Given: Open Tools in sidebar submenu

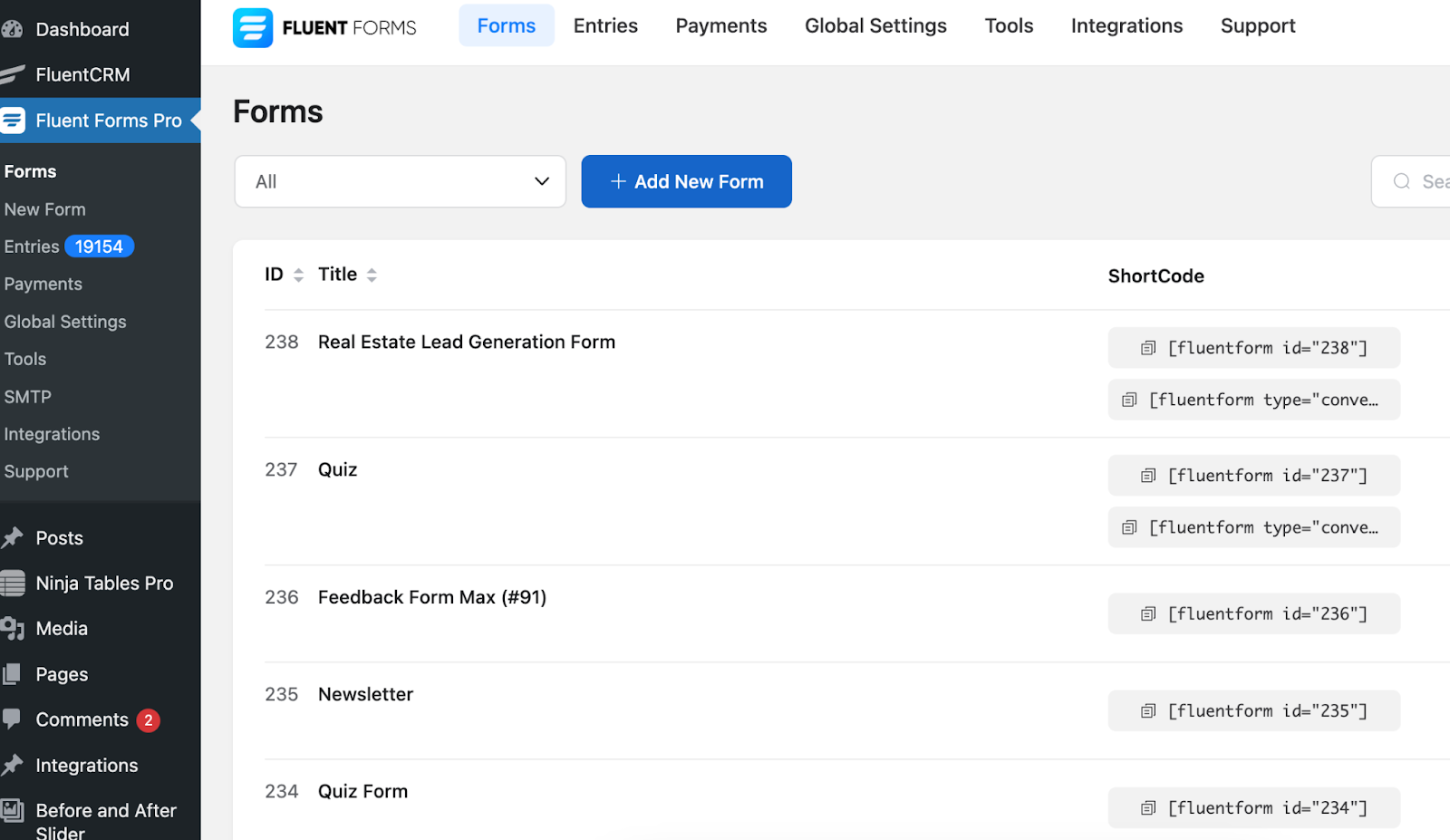Looking at the screenshot, I should (x=25, y=359).
